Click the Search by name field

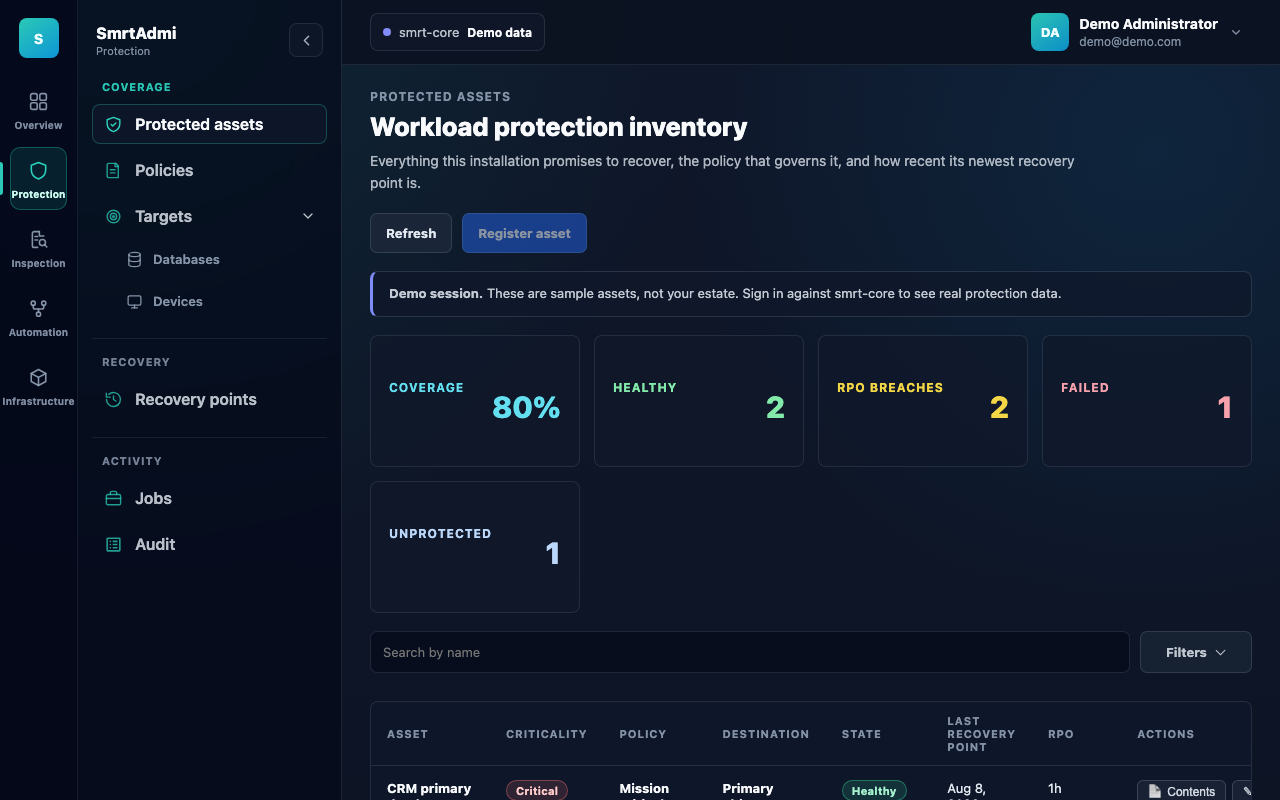[750, 652]
